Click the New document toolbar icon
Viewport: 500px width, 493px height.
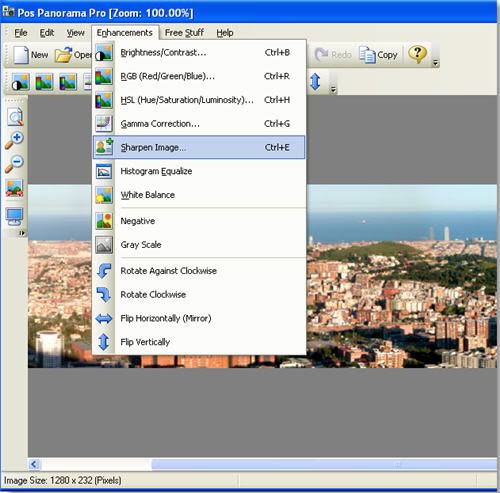(21, 54)
